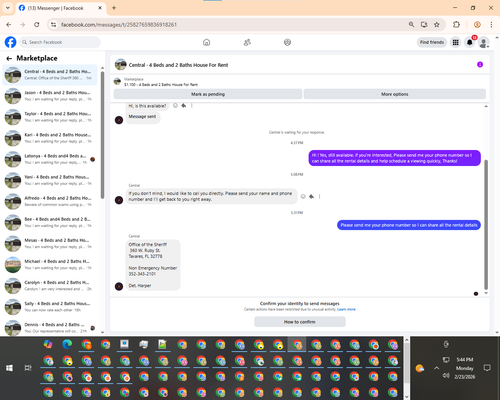Screen dimensions: 500x400
Task: Go back using the Marketplace back arrow
Action: click(x=9, y=59)
